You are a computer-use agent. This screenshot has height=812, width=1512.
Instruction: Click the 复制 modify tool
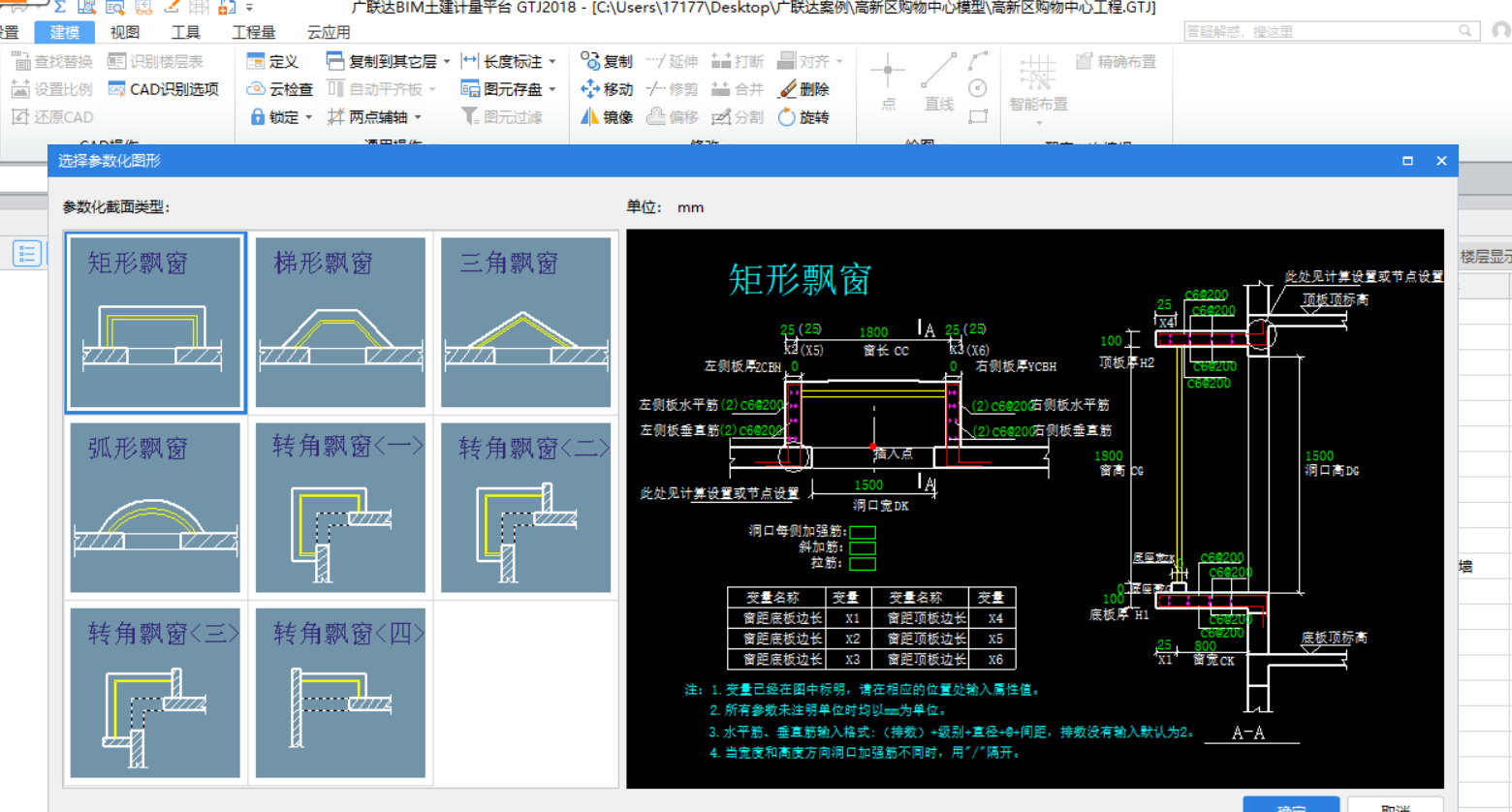coord(607,61)
